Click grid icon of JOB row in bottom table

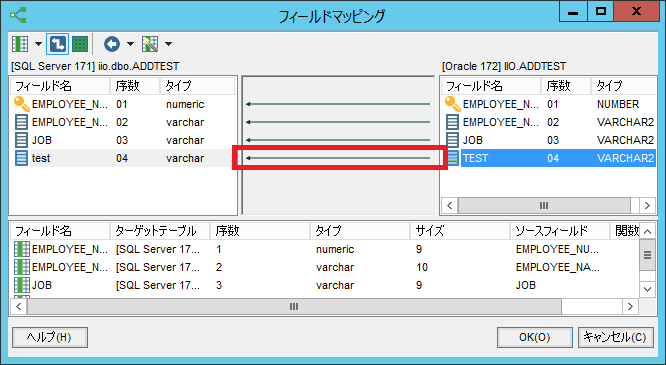(x=22, y=285)
